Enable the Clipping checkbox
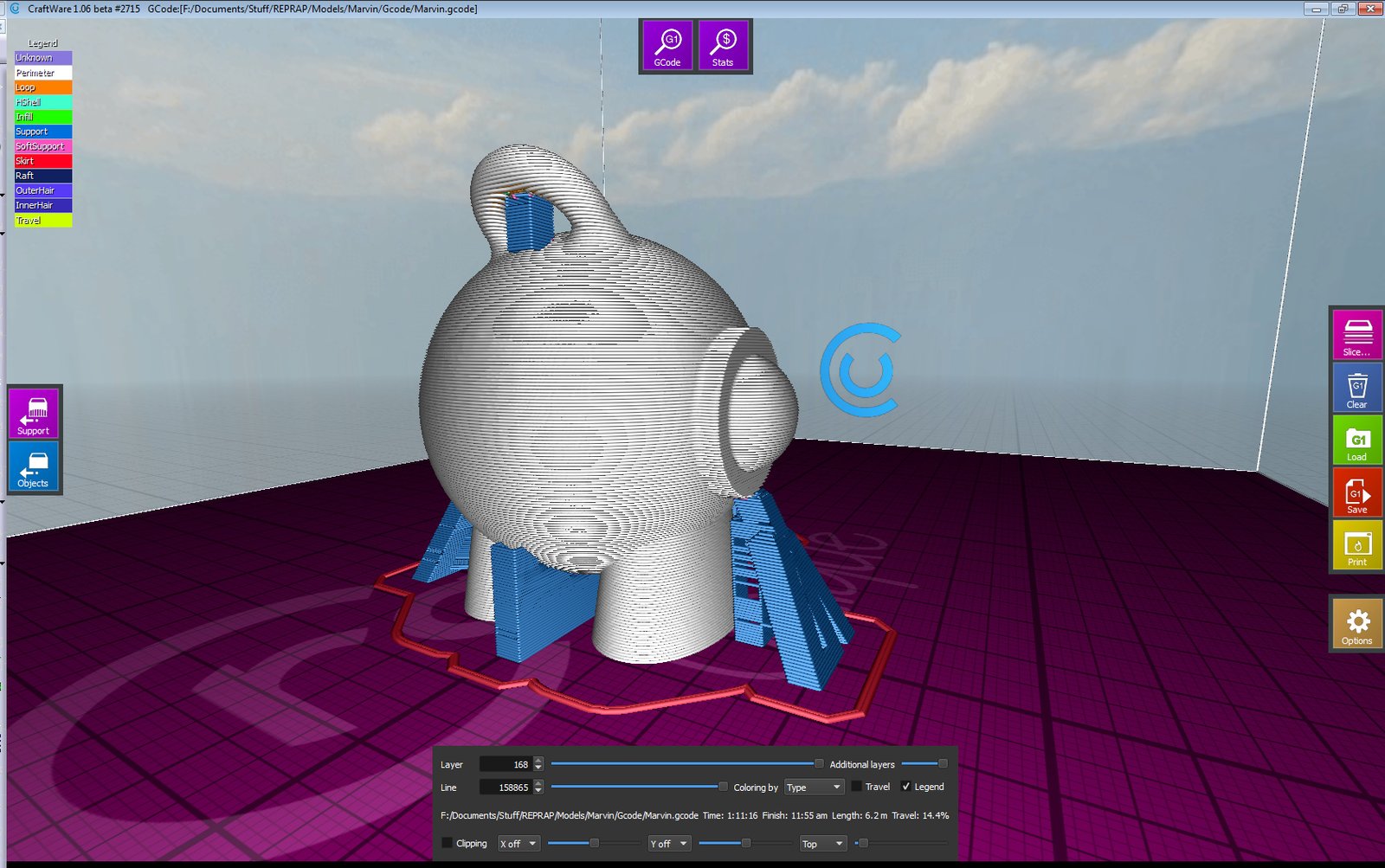1385x868 pixels. click(447, 843)
